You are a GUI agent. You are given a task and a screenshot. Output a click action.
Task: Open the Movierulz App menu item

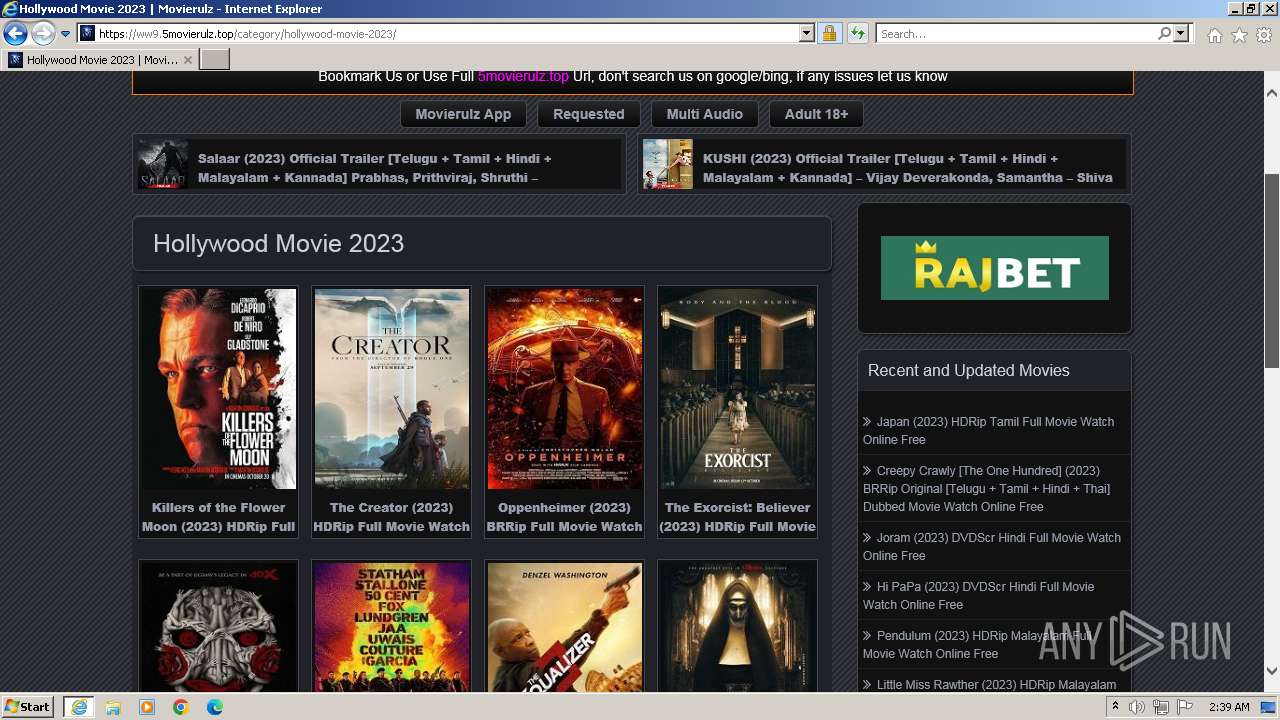click(463, 114)
